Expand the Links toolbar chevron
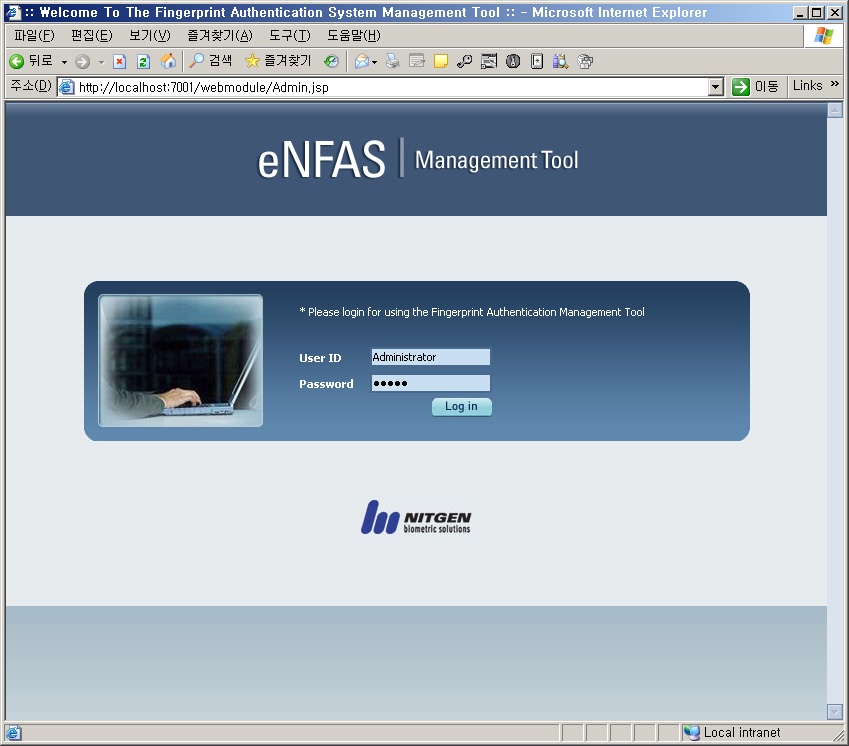The image size is (849, 746). coord(834,84)
